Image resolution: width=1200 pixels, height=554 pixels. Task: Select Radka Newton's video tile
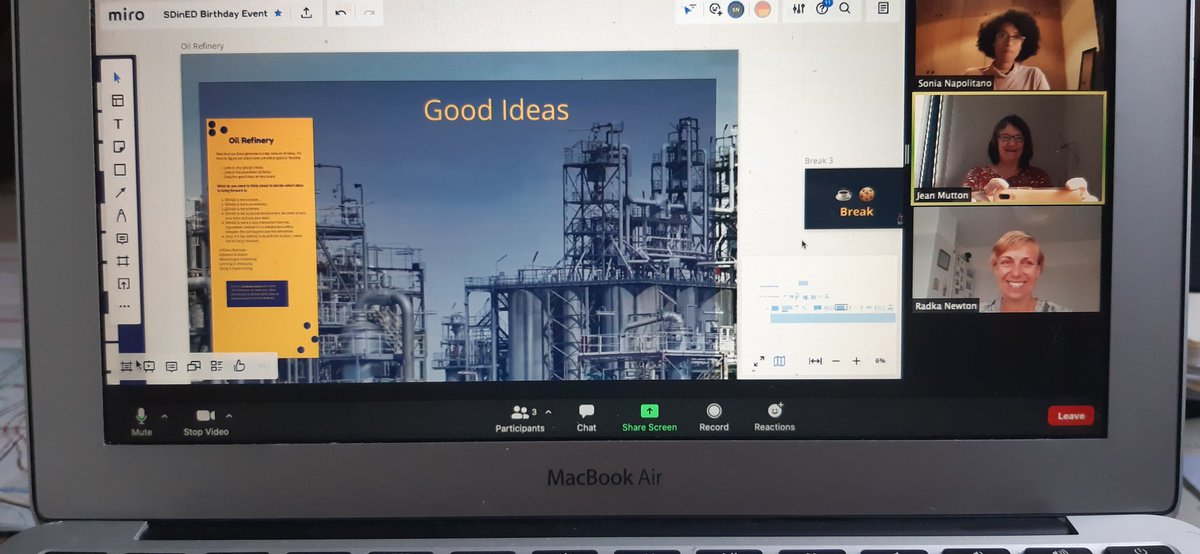coord(1007,260)
